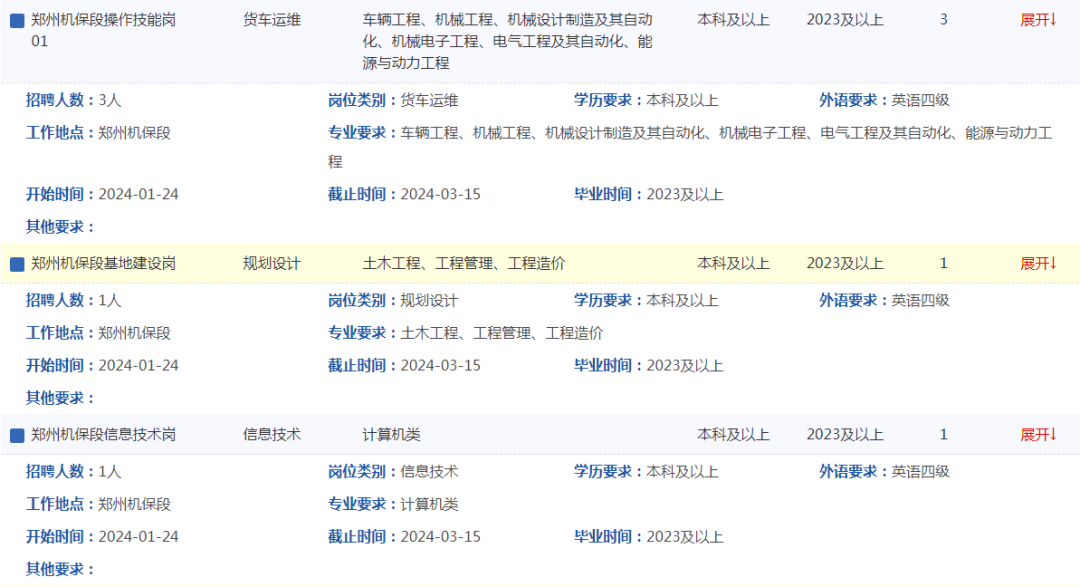Open the 郑州机保段操作技能岗01 job title

[x=103, y=30]
